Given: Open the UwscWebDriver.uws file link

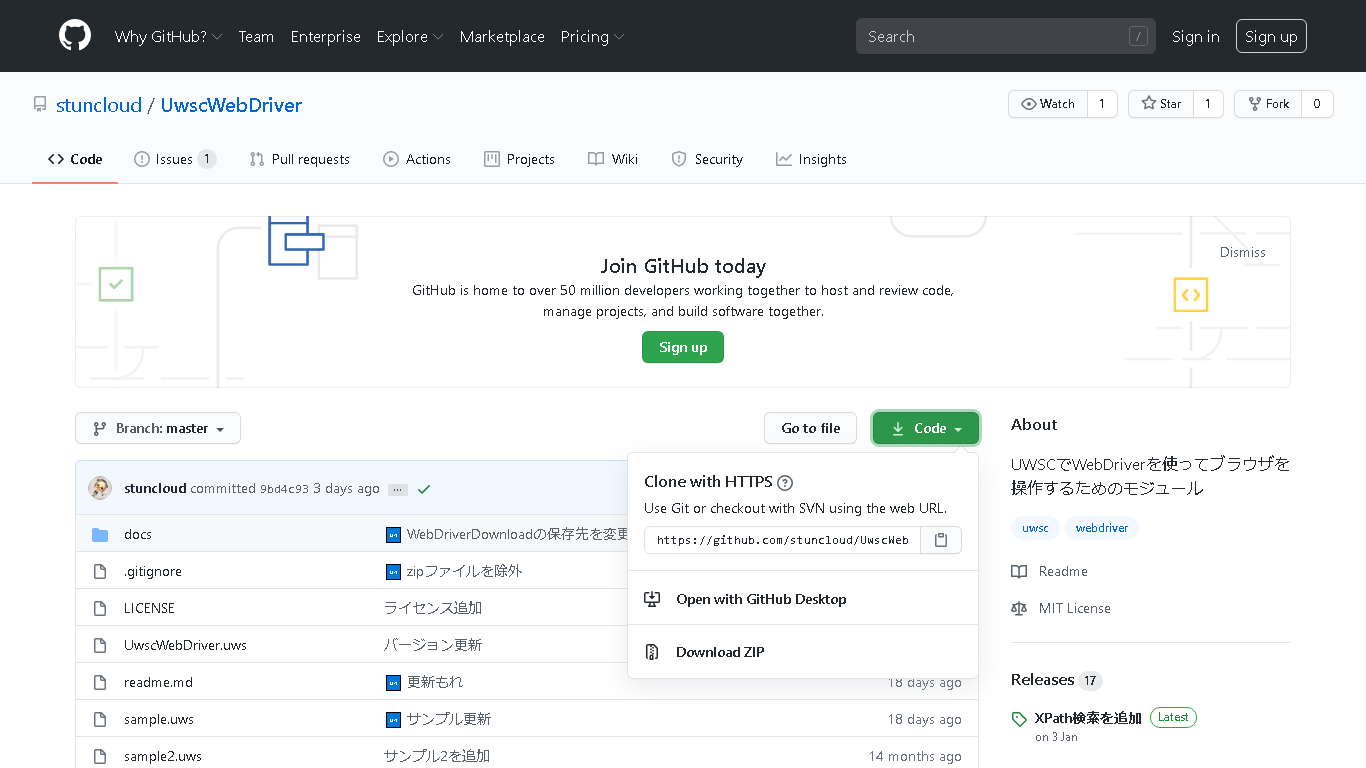Looking at the screenshot, I should point(185,645).
